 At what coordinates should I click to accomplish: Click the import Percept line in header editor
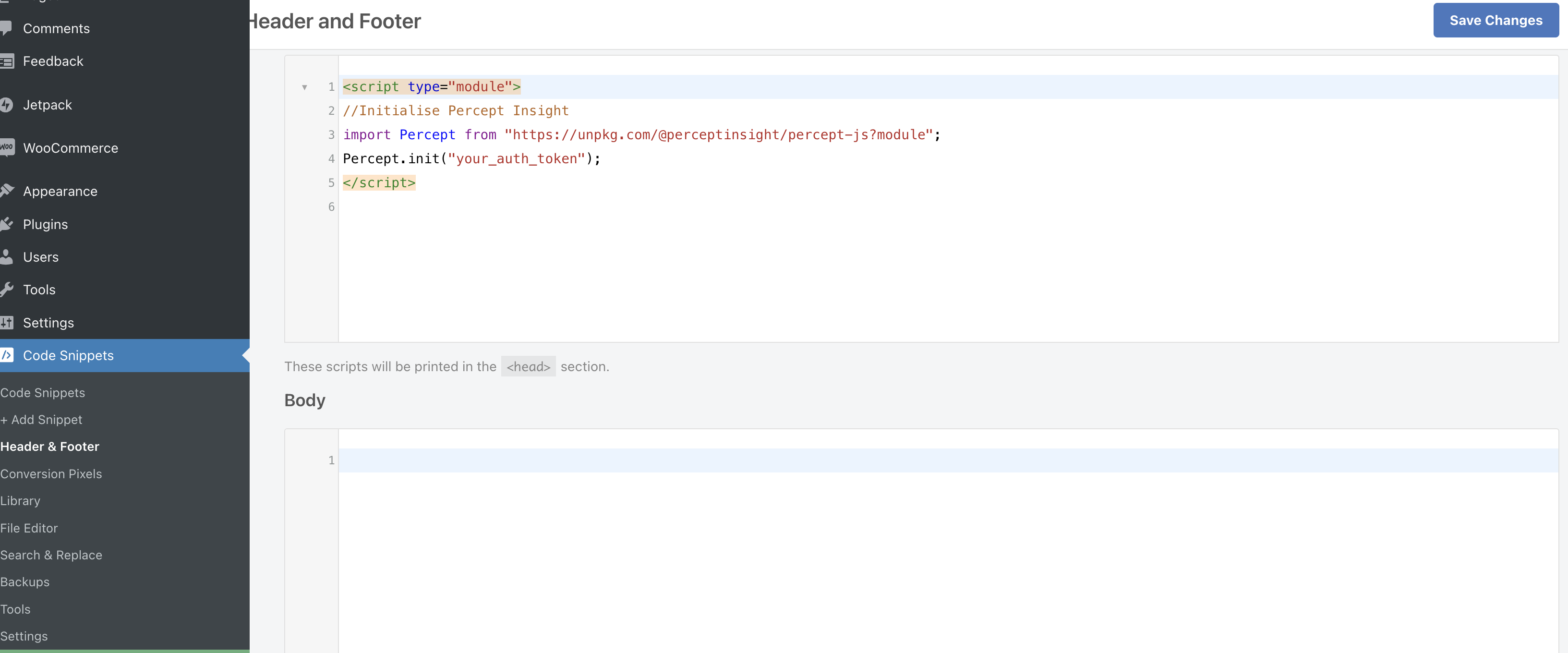tap(641, 134)
